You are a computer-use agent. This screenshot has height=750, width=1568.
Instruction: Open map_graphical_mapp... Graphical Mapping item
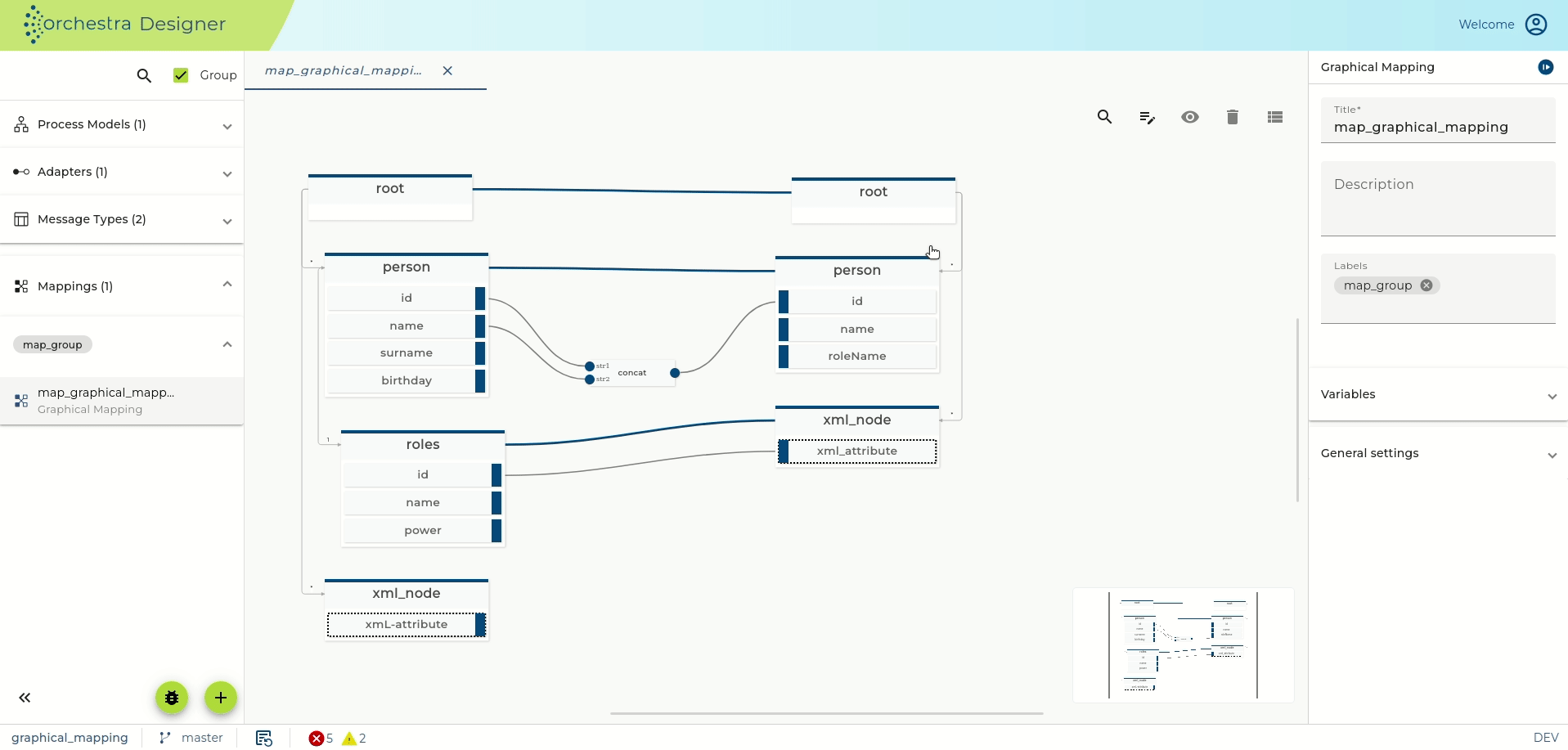[122, 401]
